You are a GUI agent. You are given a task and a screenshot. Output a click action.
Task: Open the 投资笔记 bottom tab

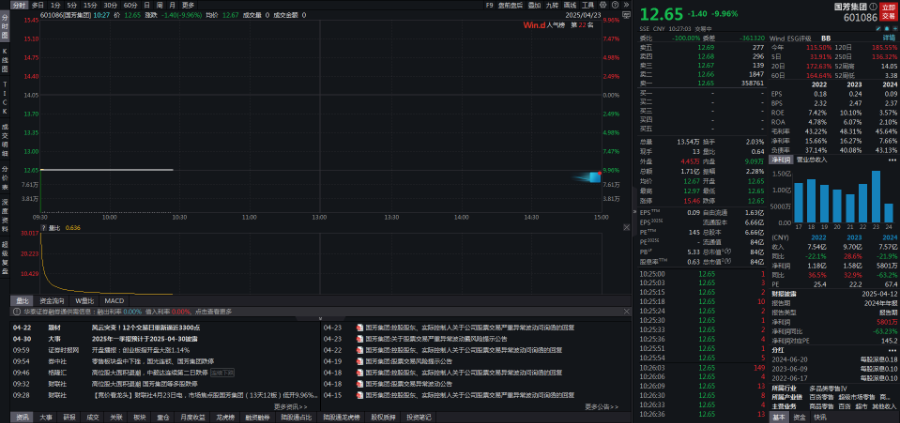coord(418,417)
